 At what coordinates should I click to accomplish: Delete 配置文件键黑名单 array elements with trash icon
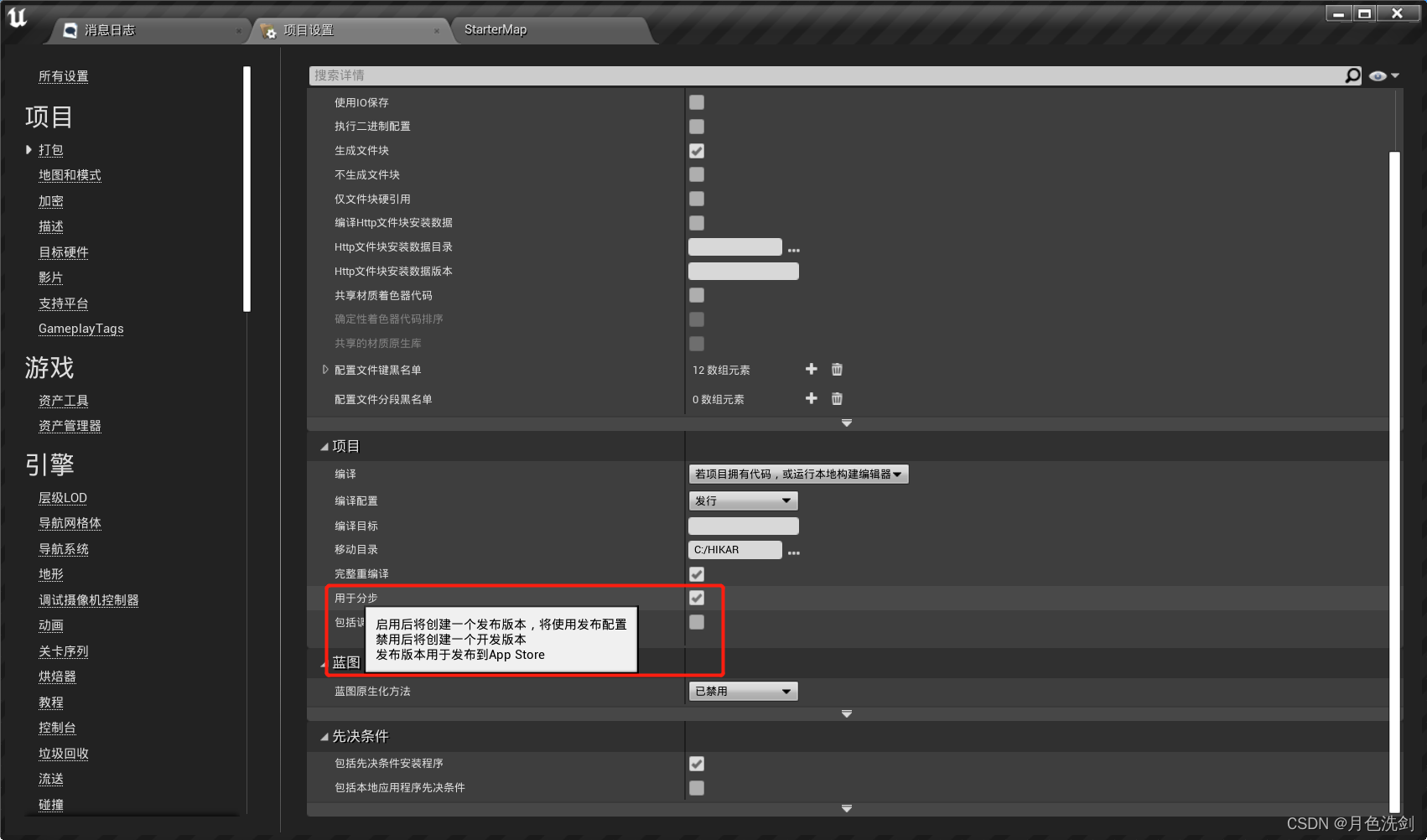837,369
